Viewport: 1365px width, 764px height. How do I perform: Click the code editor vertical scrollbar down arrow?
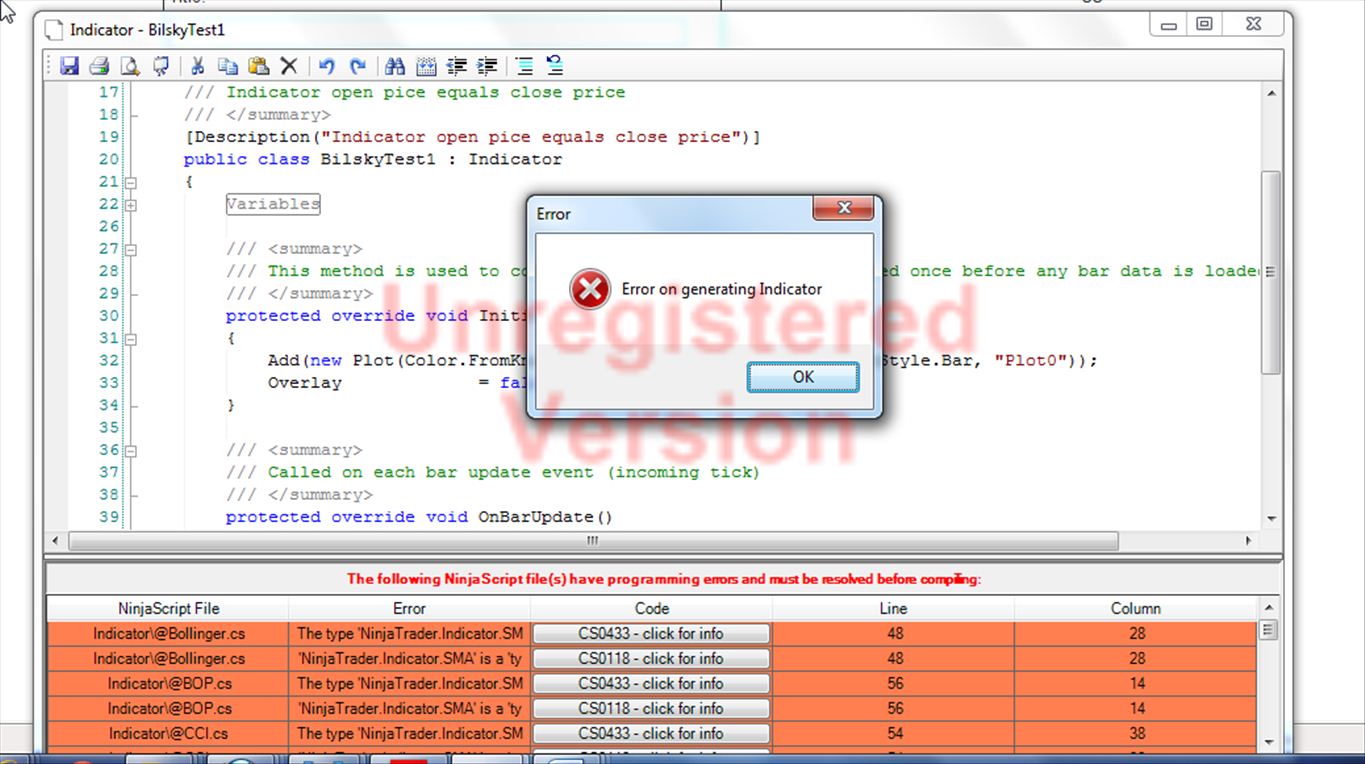click(1271, 519)
